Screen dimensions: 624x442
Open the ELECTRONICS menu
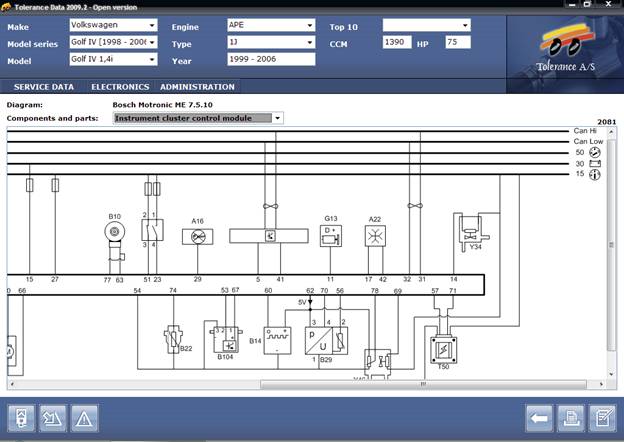click(x=120, y=87)
